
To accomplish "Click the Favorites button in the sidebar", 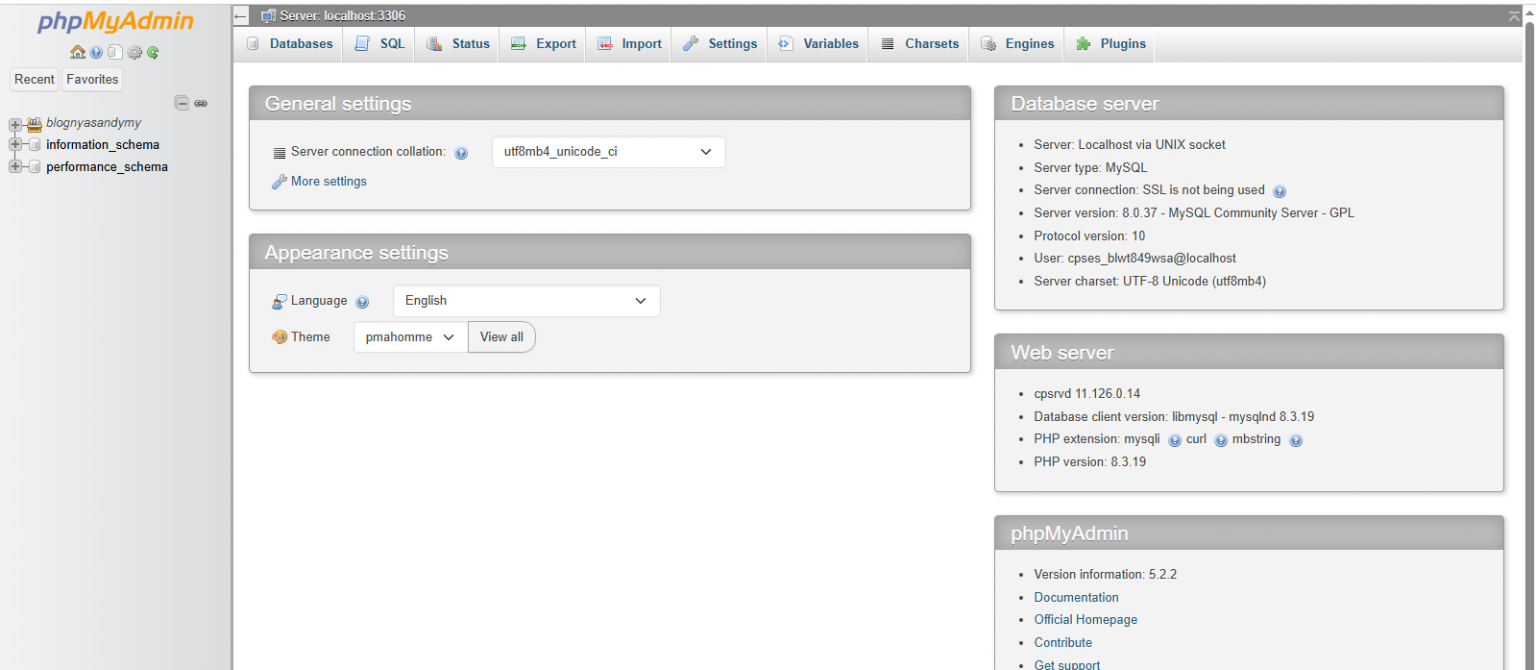I will pyautogui.click(x=92, y=79).
